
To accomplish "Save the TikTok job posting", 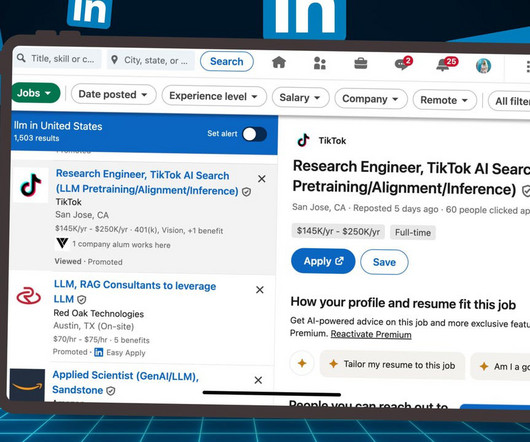I will pos(384,262).
